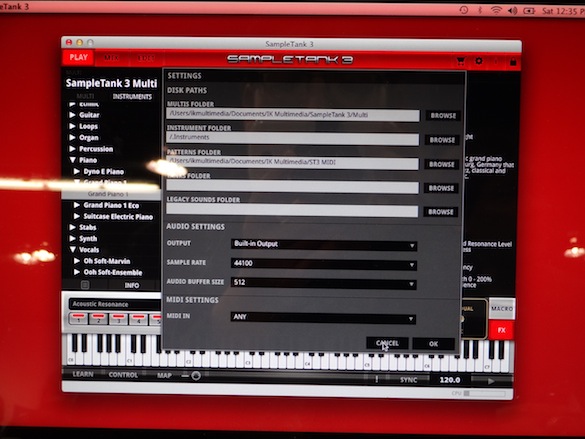The image size is (585, 439).
Task: Browse for the Legacy Sounds folder
Action: click(x=441, y=212)
